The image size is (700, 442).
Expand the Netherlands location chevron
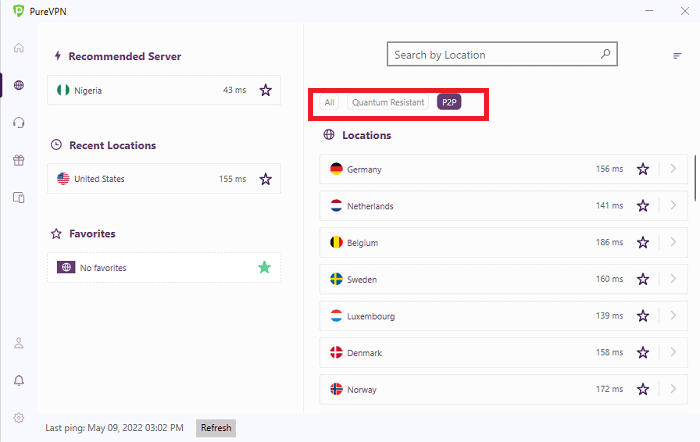coord(673,205)
